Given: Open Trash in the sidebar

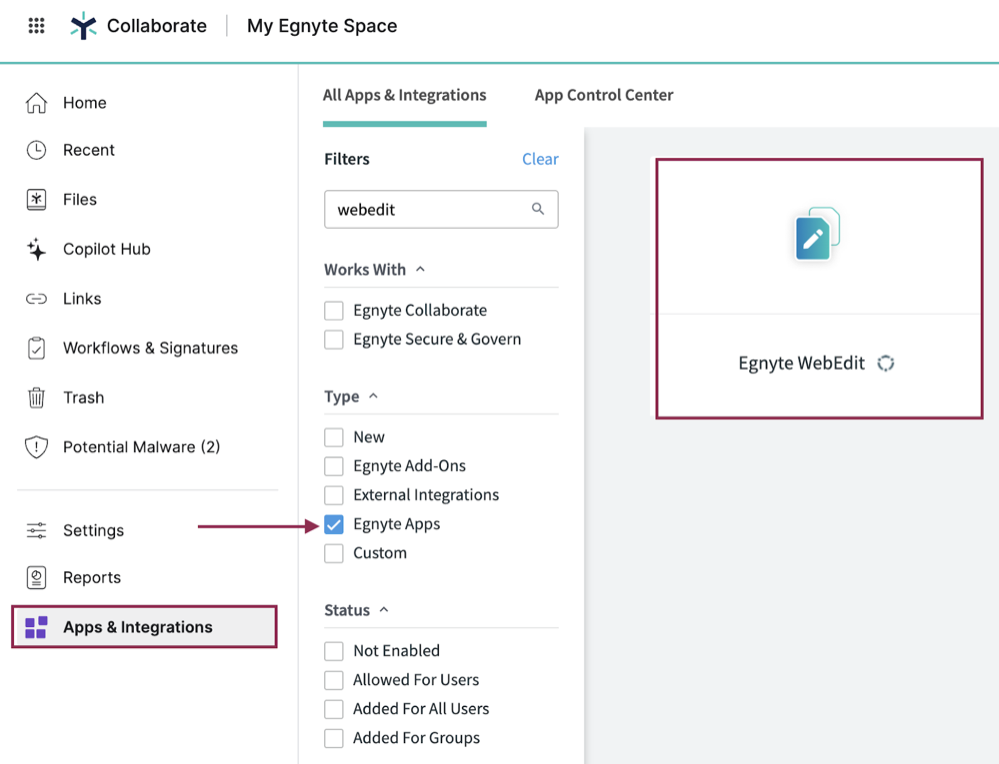Looking at the screenshot, I should pos(83,398).
